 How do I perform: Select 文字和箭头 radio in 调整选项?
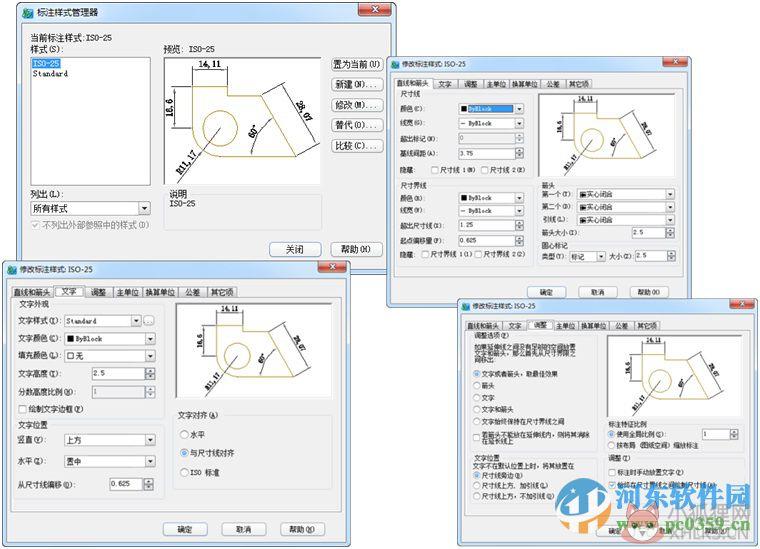477,409
